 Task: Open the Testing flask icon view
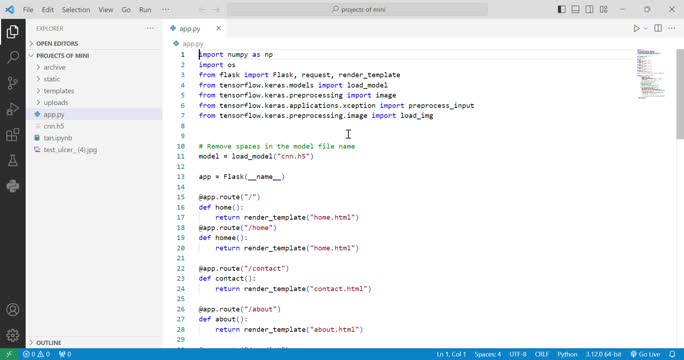pos(13,160)
